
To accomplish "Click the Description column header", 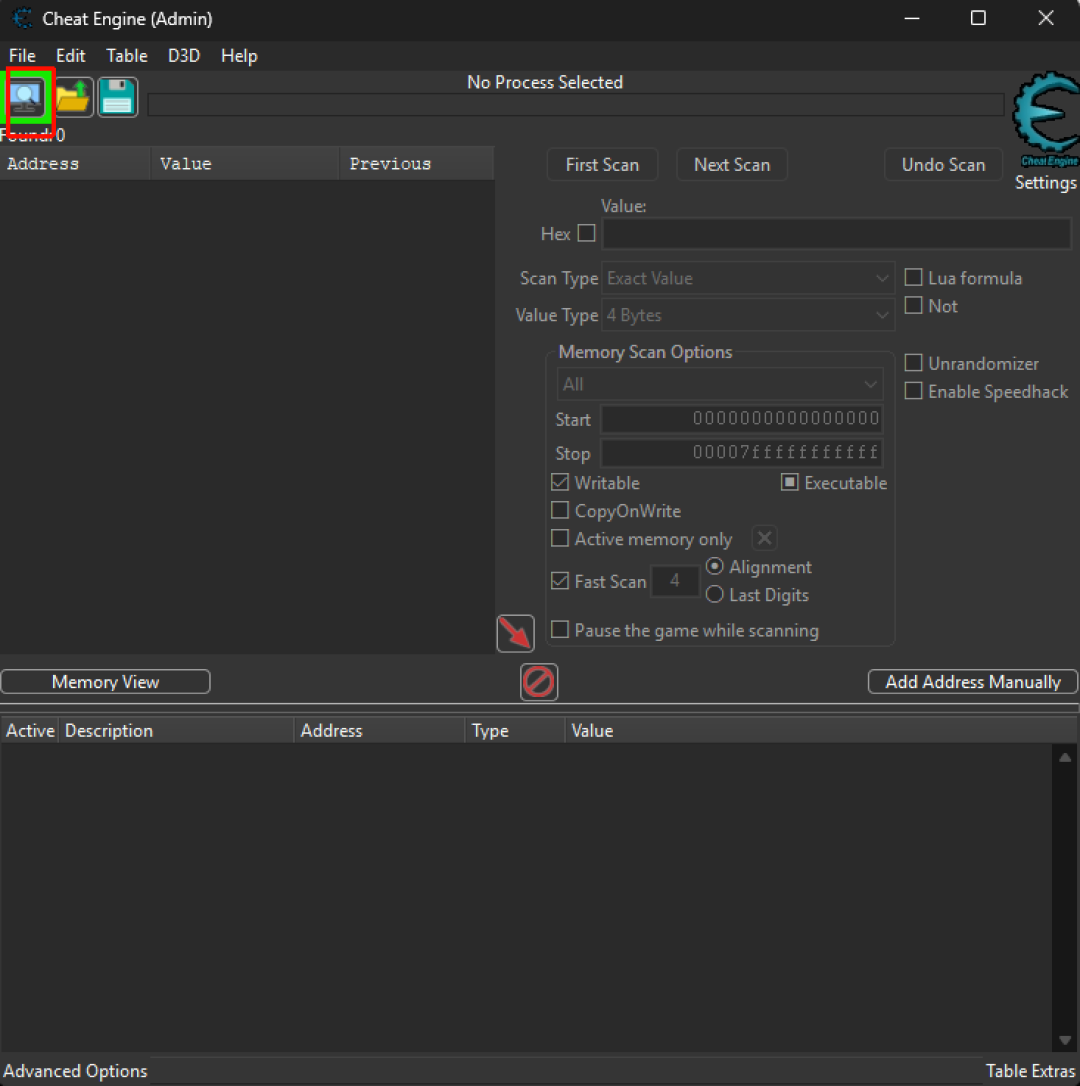I will coord(177,731).
